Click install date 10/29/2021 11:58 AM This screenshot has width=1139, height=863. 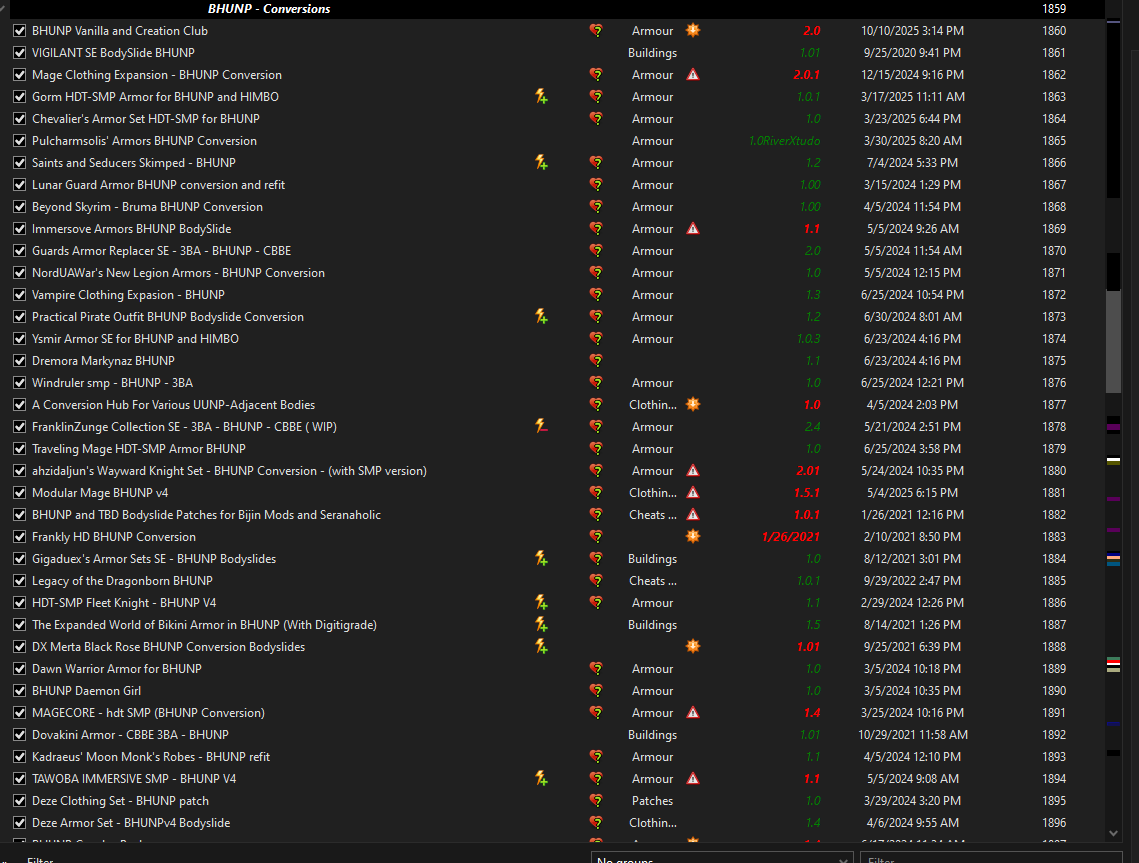(x=912, y=735)
